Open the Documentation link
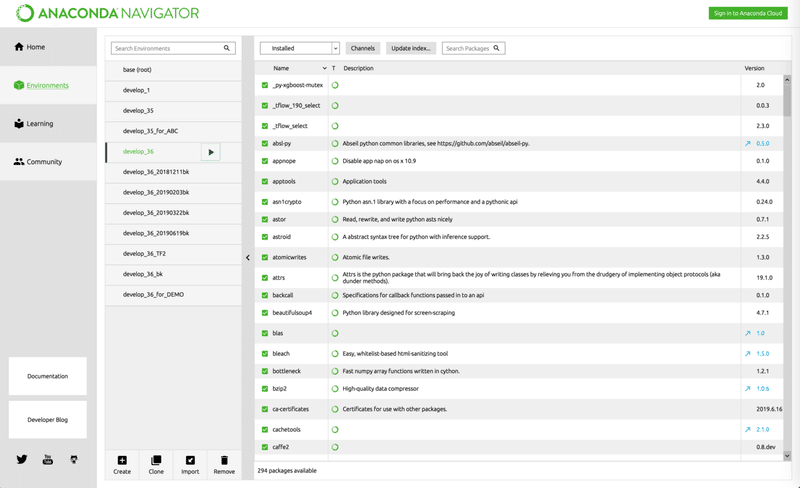The width and height of the screenshot is (800, 488). point(47,376)
